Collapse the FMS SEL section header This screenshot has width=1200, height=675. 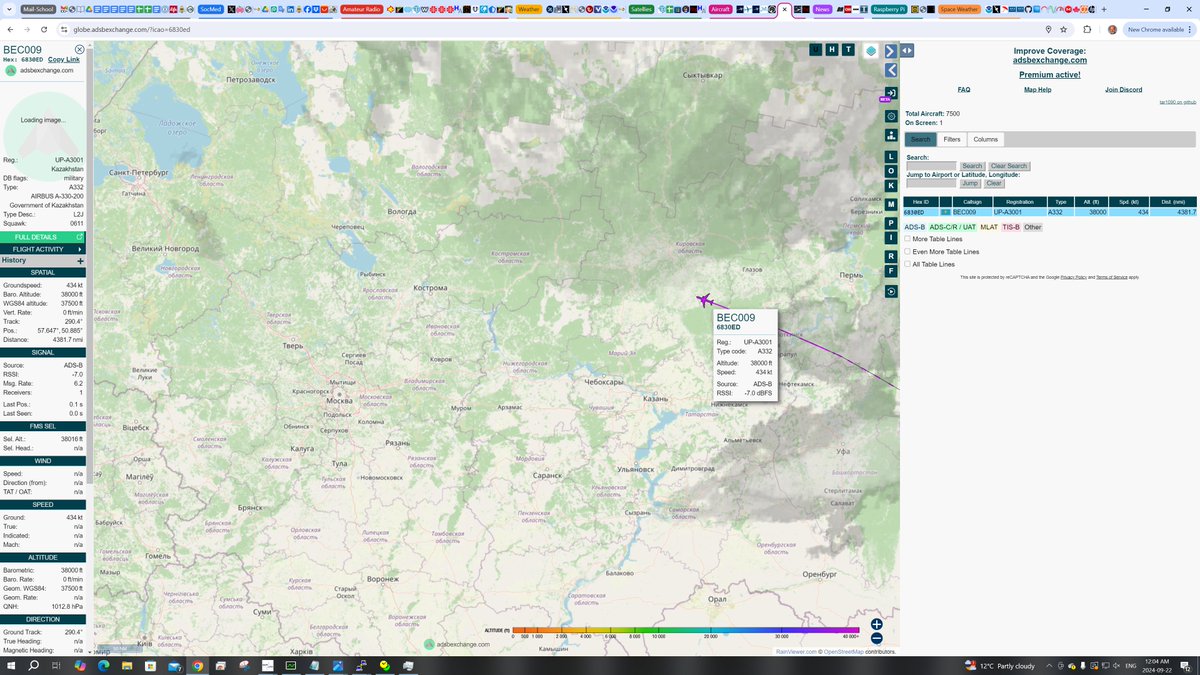[43, 426]
